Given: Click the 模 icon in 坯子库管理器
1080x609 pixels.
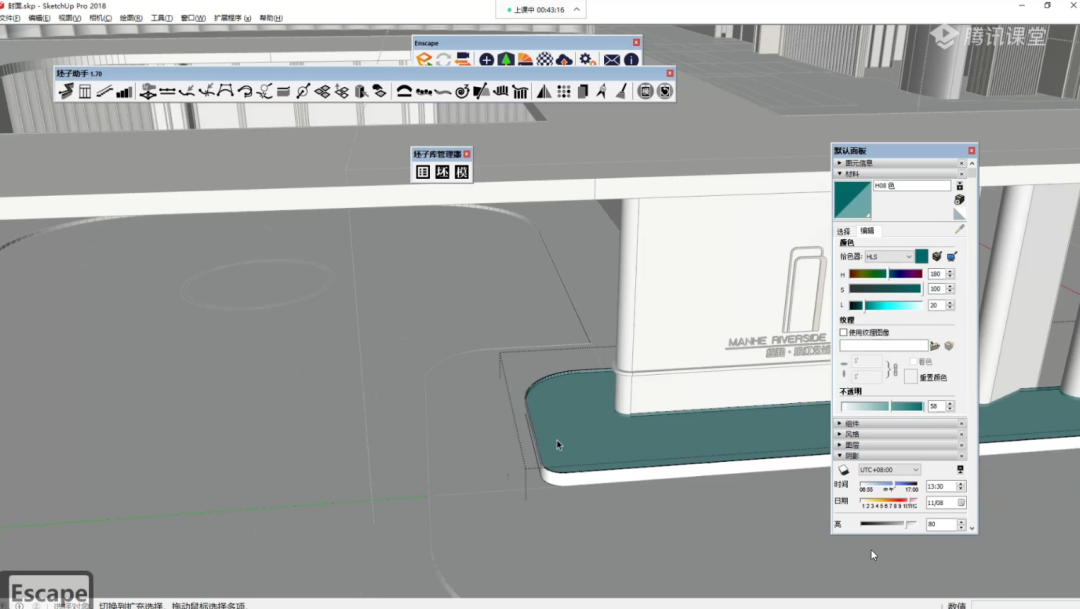Looking at the screenshot, I should tap(461, 172).
